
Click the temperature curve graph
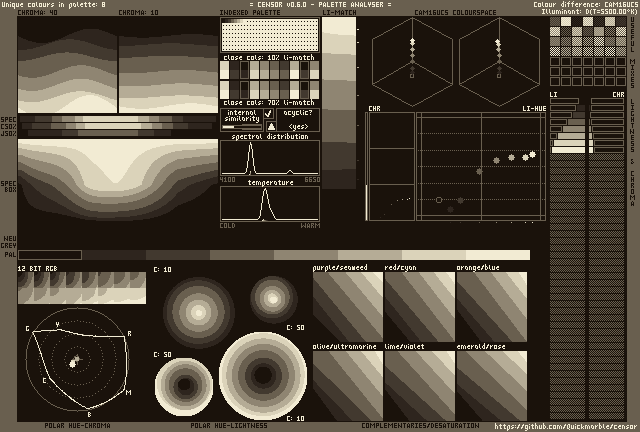[x=270, y=204]
